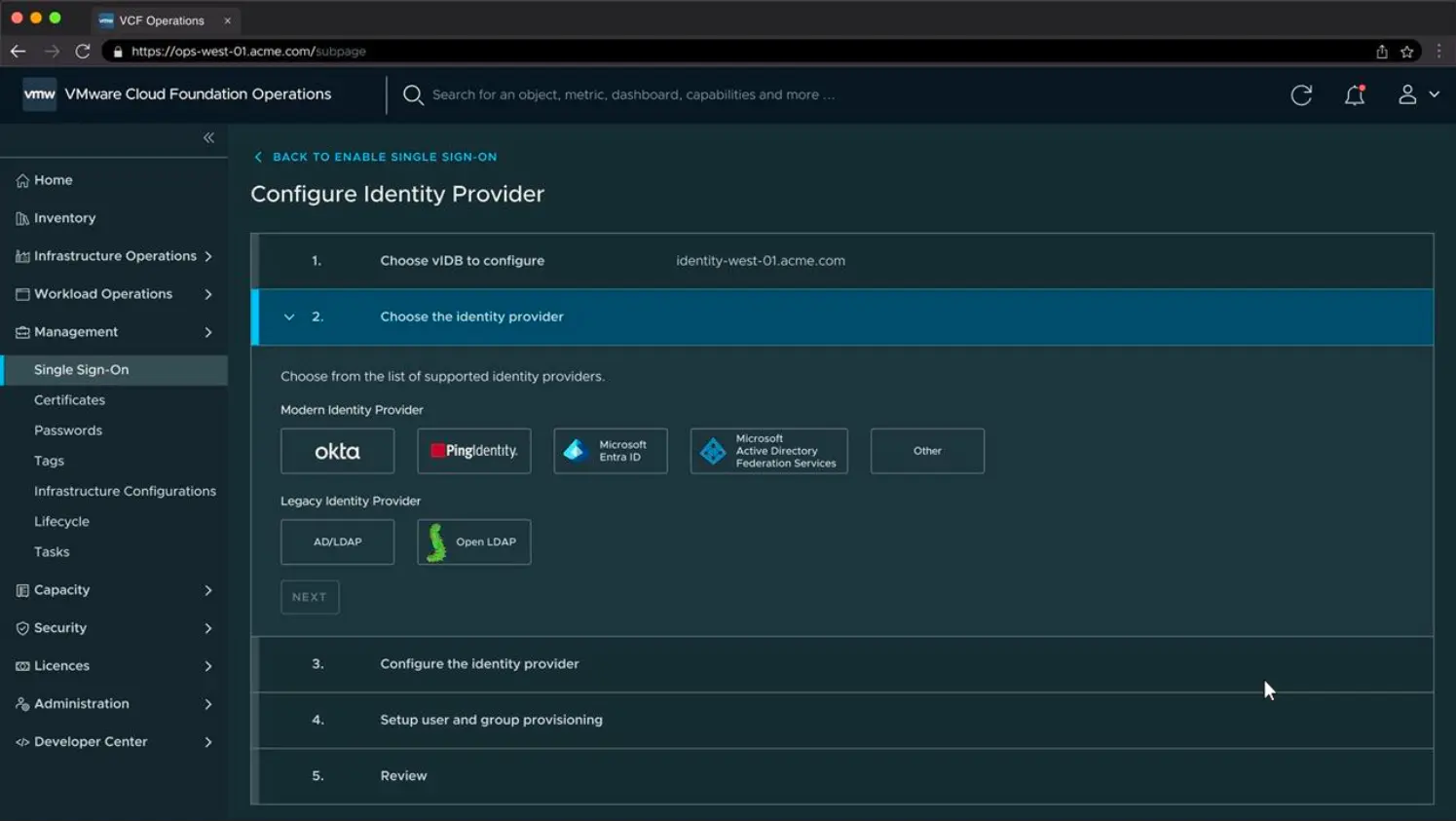Click the Capacity sidebar icon
1456x821 pixels.
coord(22,590)
